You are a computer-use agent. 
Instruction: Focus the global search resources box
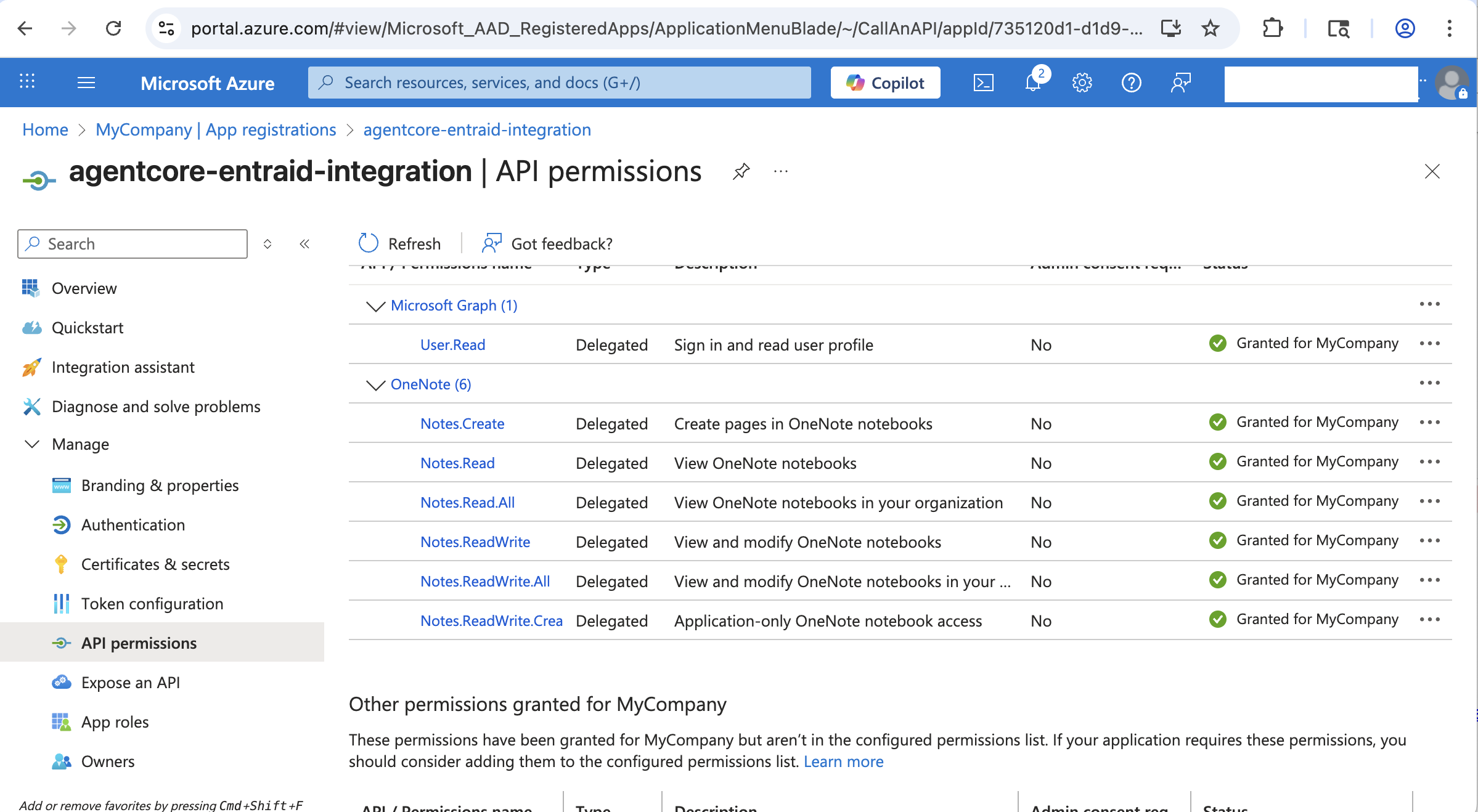click(x=559, y=83)
